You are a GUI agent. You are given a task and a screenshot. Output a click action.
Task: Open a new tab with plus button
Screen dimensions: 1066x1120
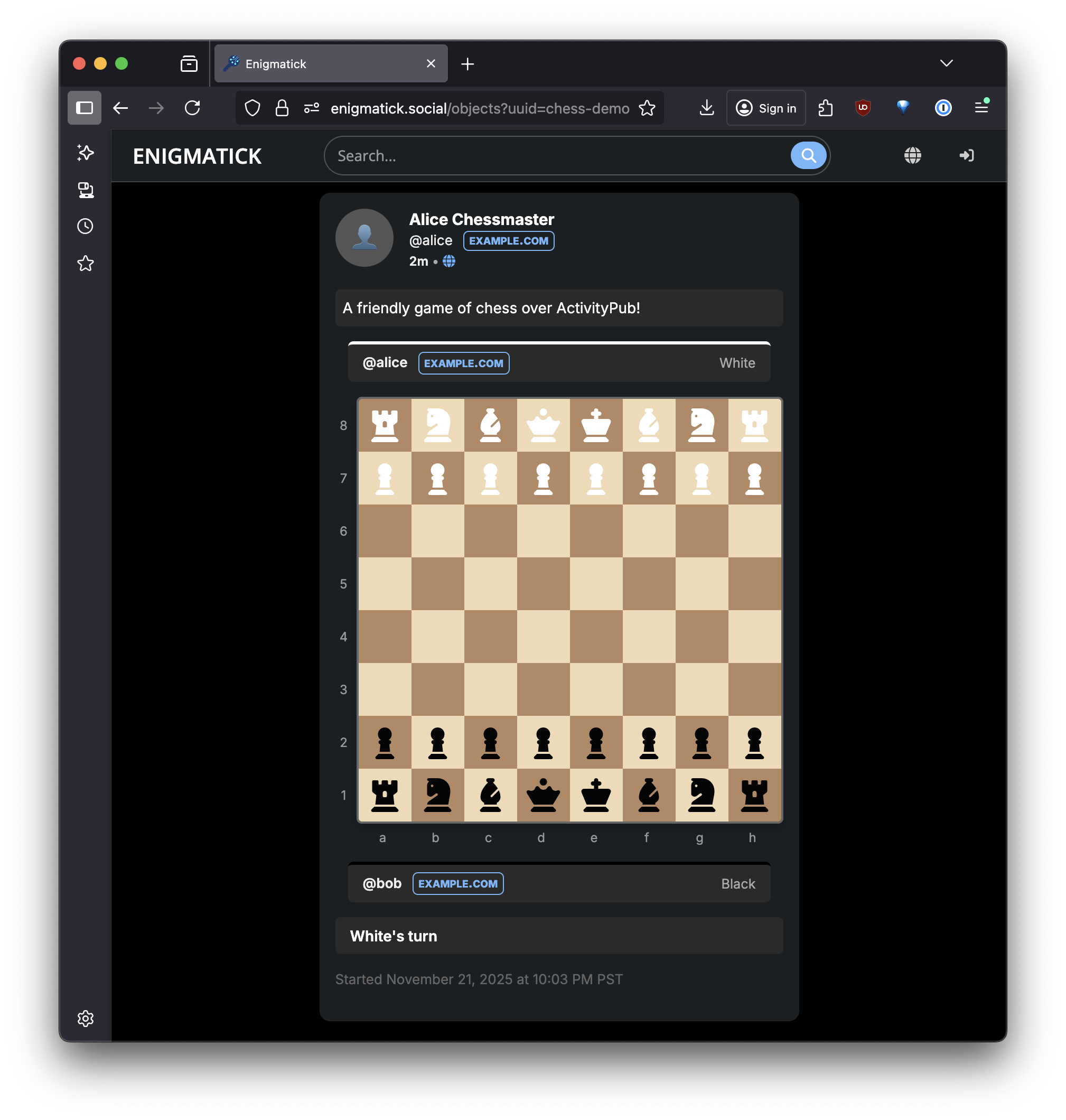pos(467,64)
